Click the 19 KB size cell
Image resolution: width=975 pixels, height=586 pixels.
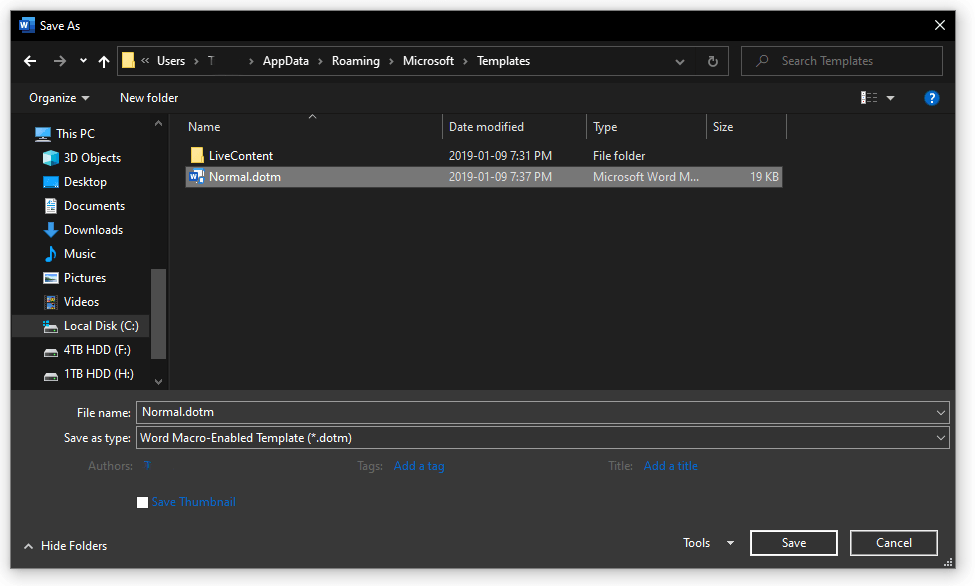[764, 177]
